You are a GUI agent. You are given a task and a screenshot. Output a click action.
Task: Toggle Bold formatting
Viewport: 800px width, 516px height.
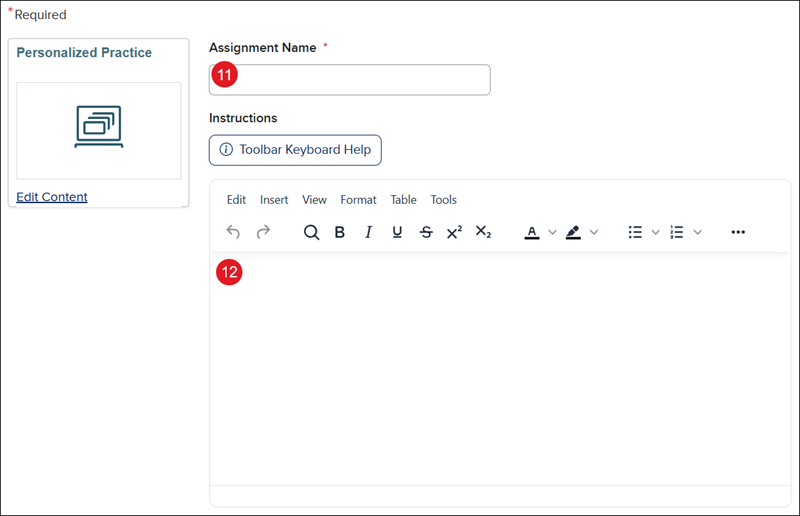(x=340, y=232)
